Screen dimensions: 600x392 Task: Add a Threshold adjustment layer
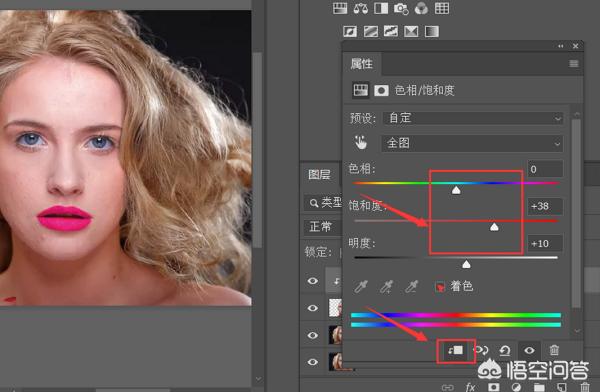point(391,31)
